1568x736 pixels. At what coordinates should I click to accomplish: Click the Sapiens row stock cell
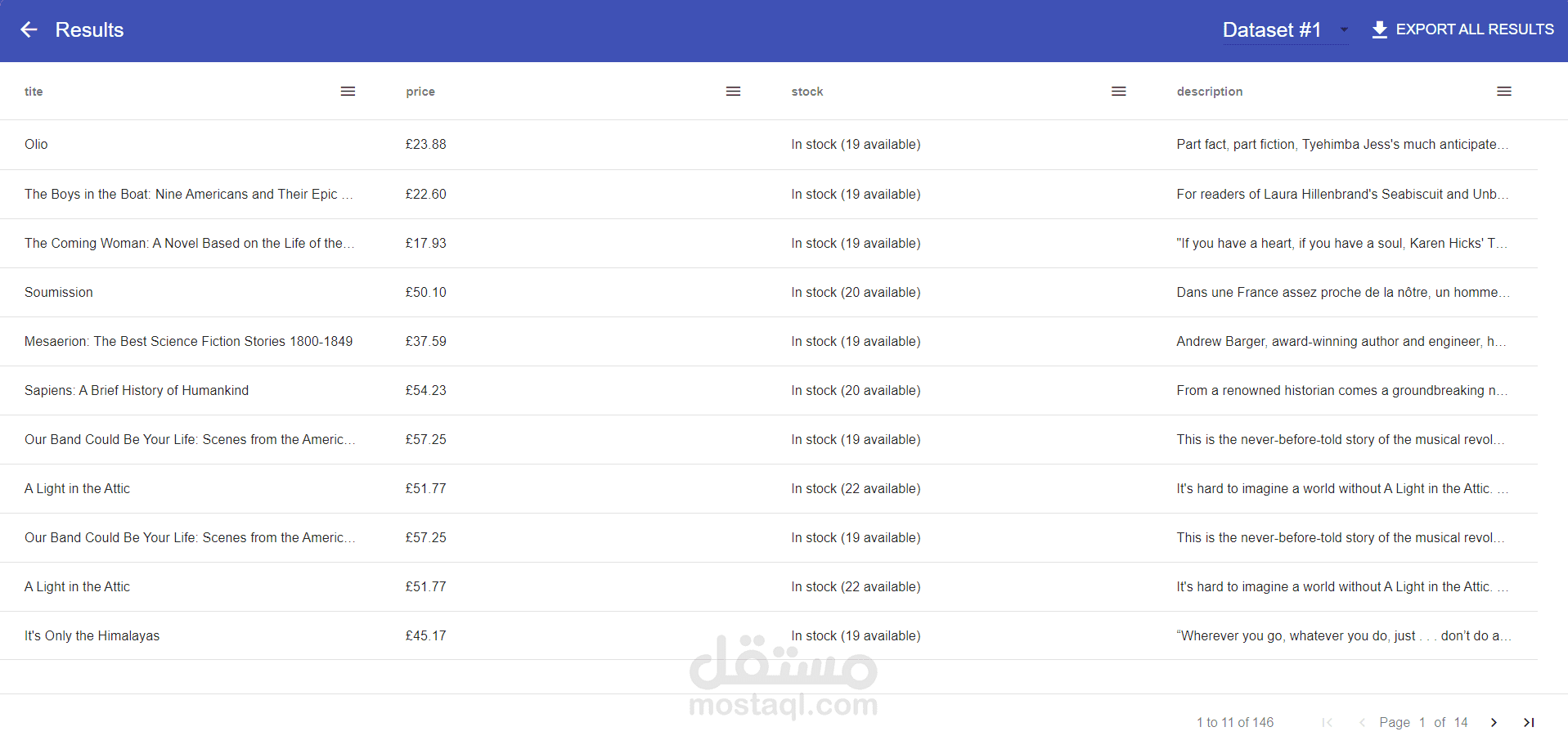[x=856, y=390]
